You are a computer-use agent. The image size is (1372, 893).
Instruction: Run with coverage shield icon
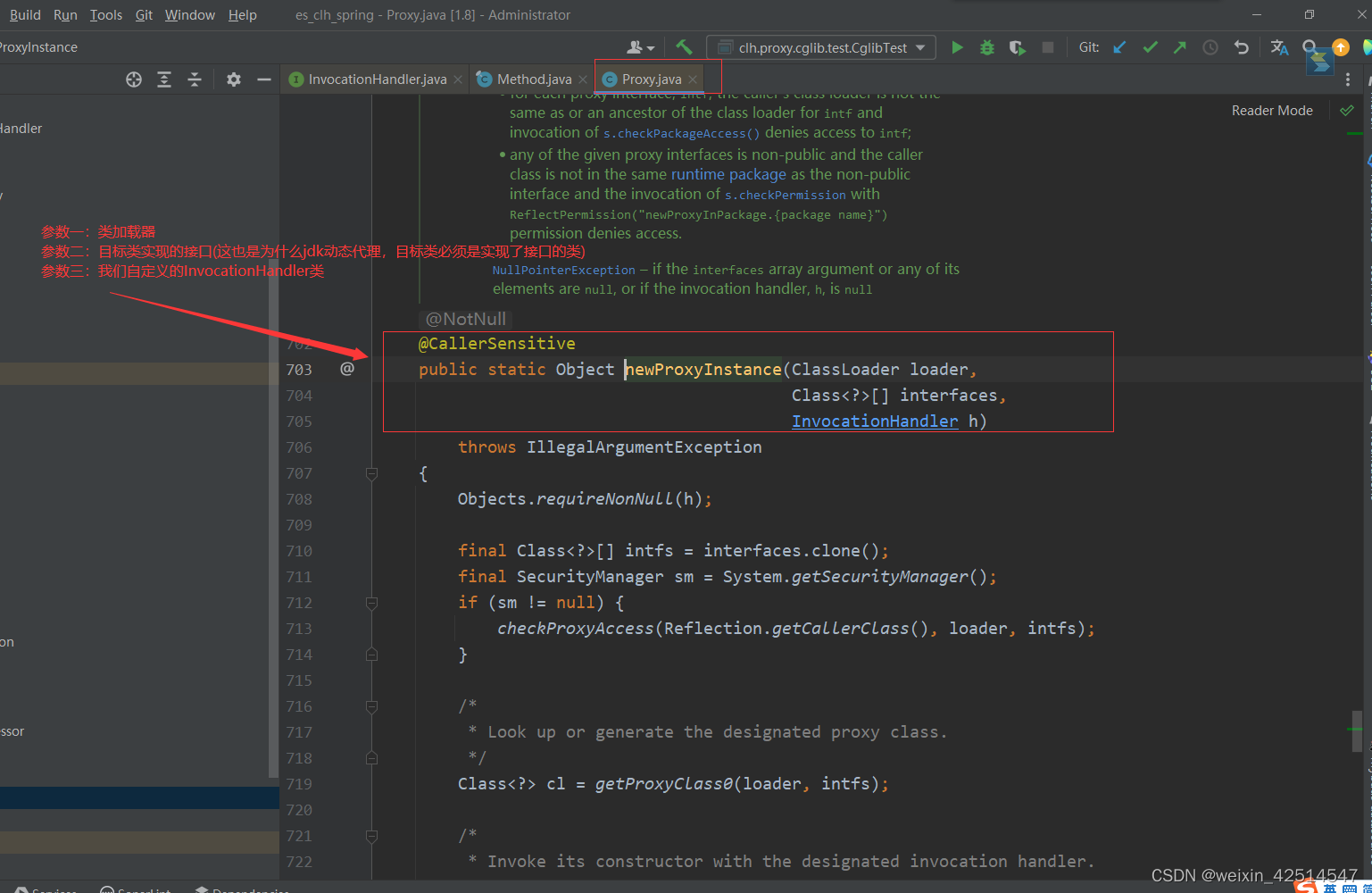tap(1018, 47)
